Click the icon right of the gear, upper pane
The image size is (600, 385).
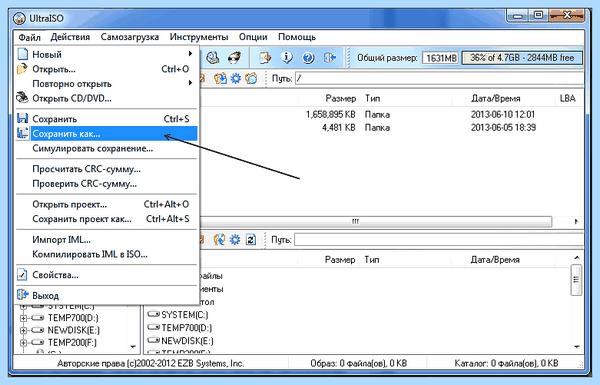click(x=251, y=78)
